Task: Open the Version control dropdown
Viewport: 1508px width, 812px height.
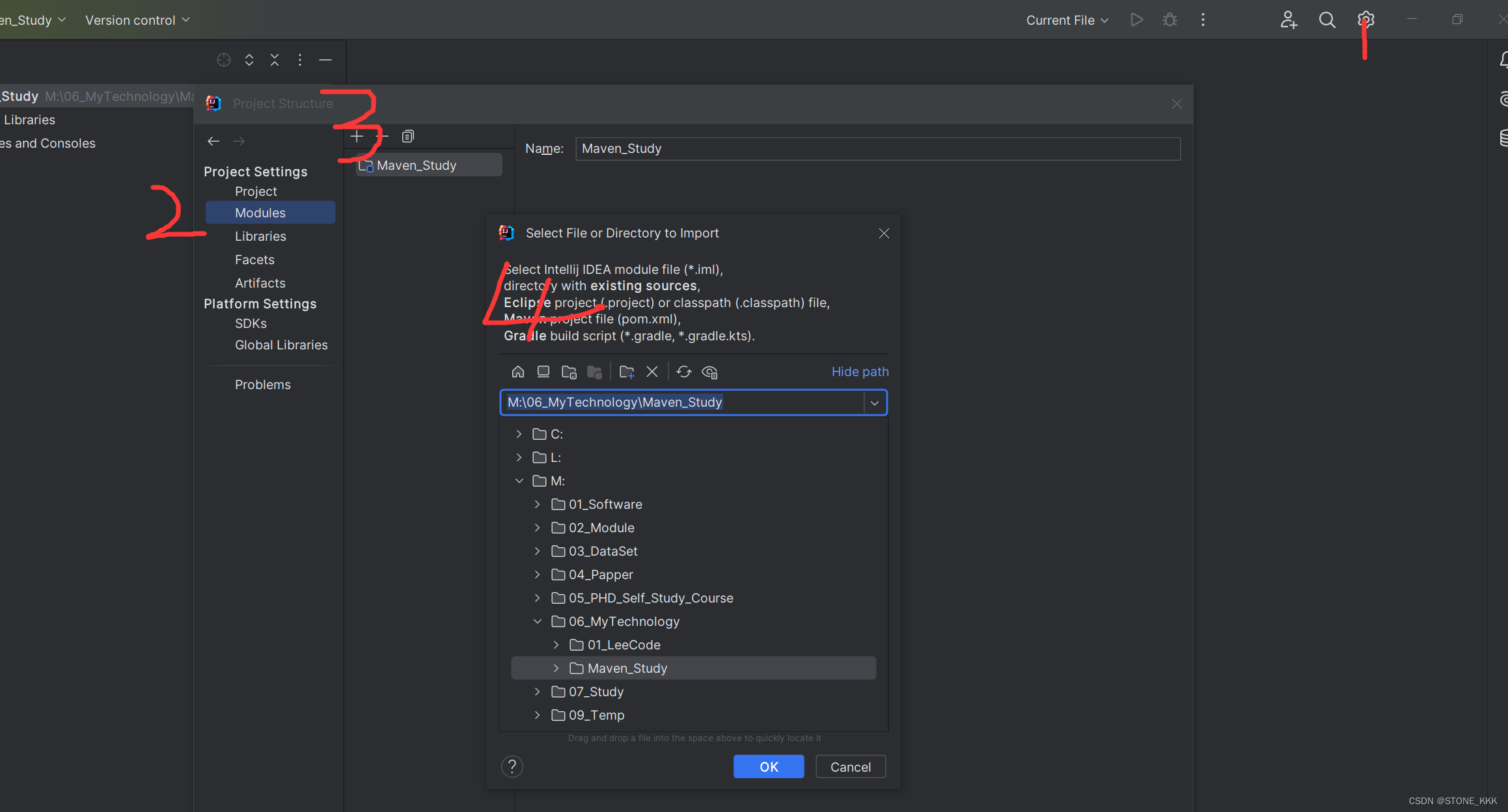Action: pyautogui.click(x=137, y=20)
